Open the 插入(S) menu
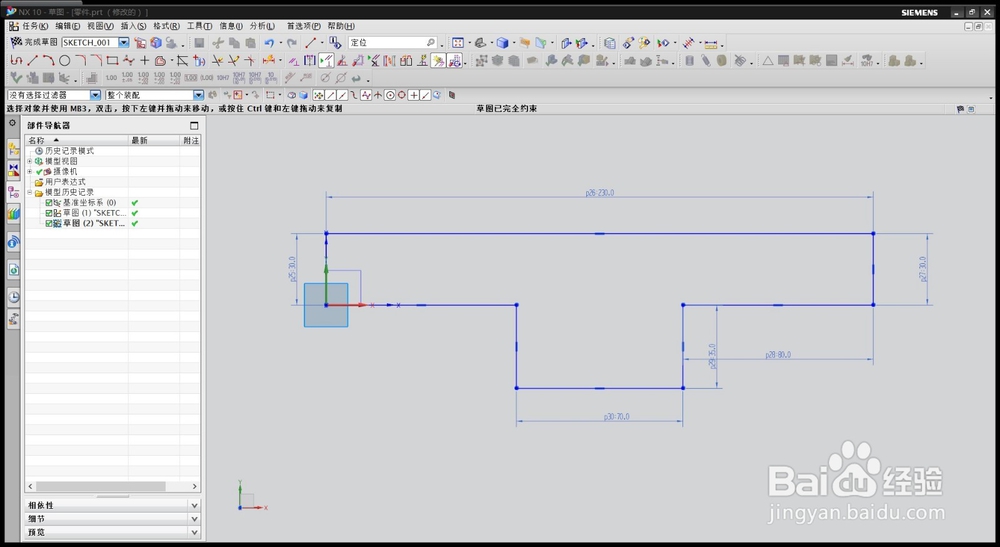 tap(133, 26)
